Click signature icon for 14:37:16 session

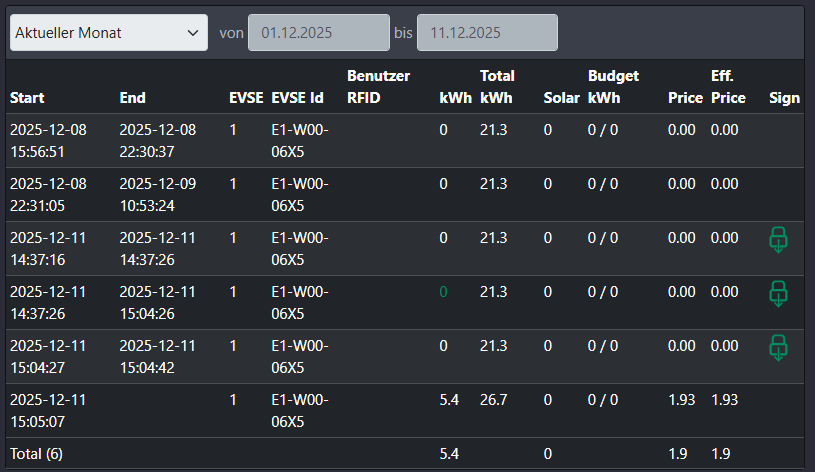[779, 240]
